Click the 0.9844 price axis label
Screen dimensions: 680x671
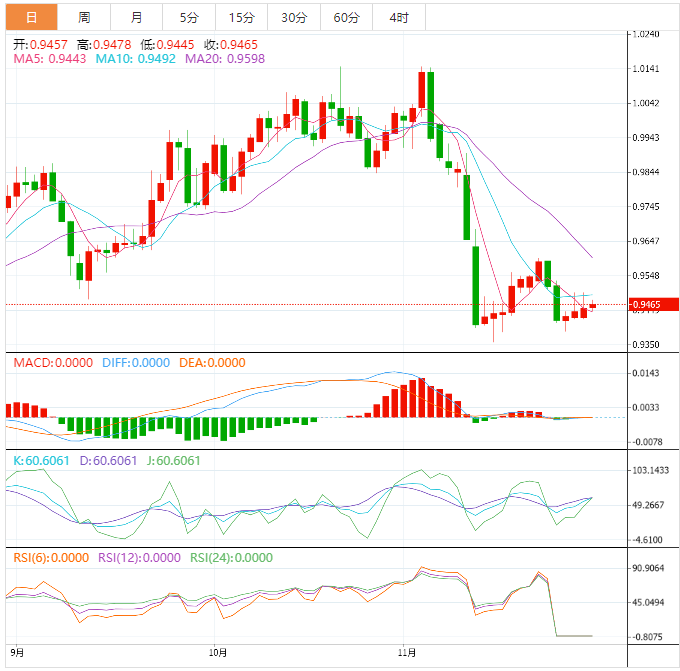tap(646, 172)
